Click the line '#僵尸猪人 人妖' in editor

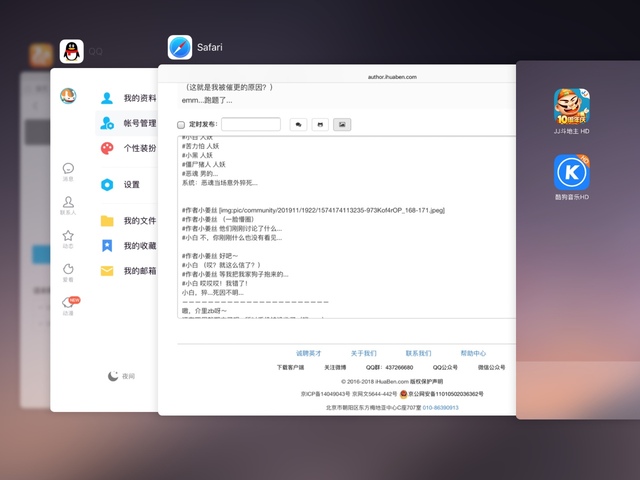click(204, 164)
